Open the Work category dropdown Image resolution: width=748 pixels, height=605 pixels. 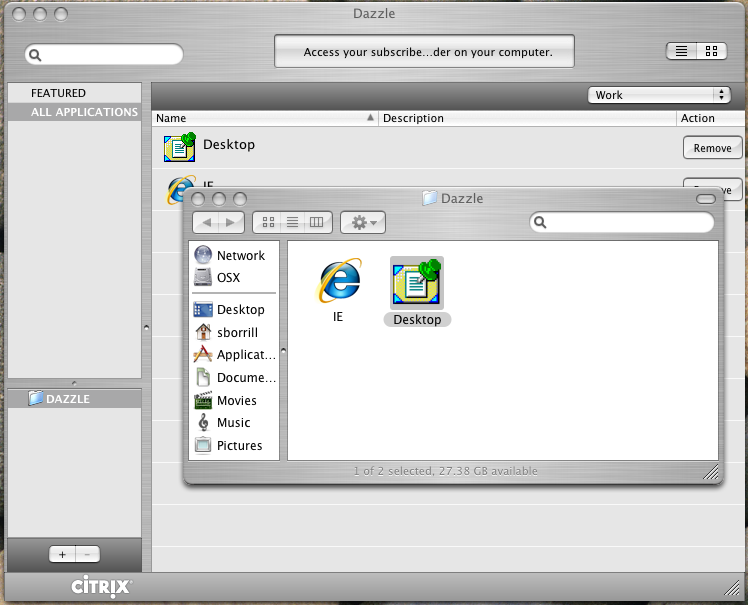tap(659, 95)
